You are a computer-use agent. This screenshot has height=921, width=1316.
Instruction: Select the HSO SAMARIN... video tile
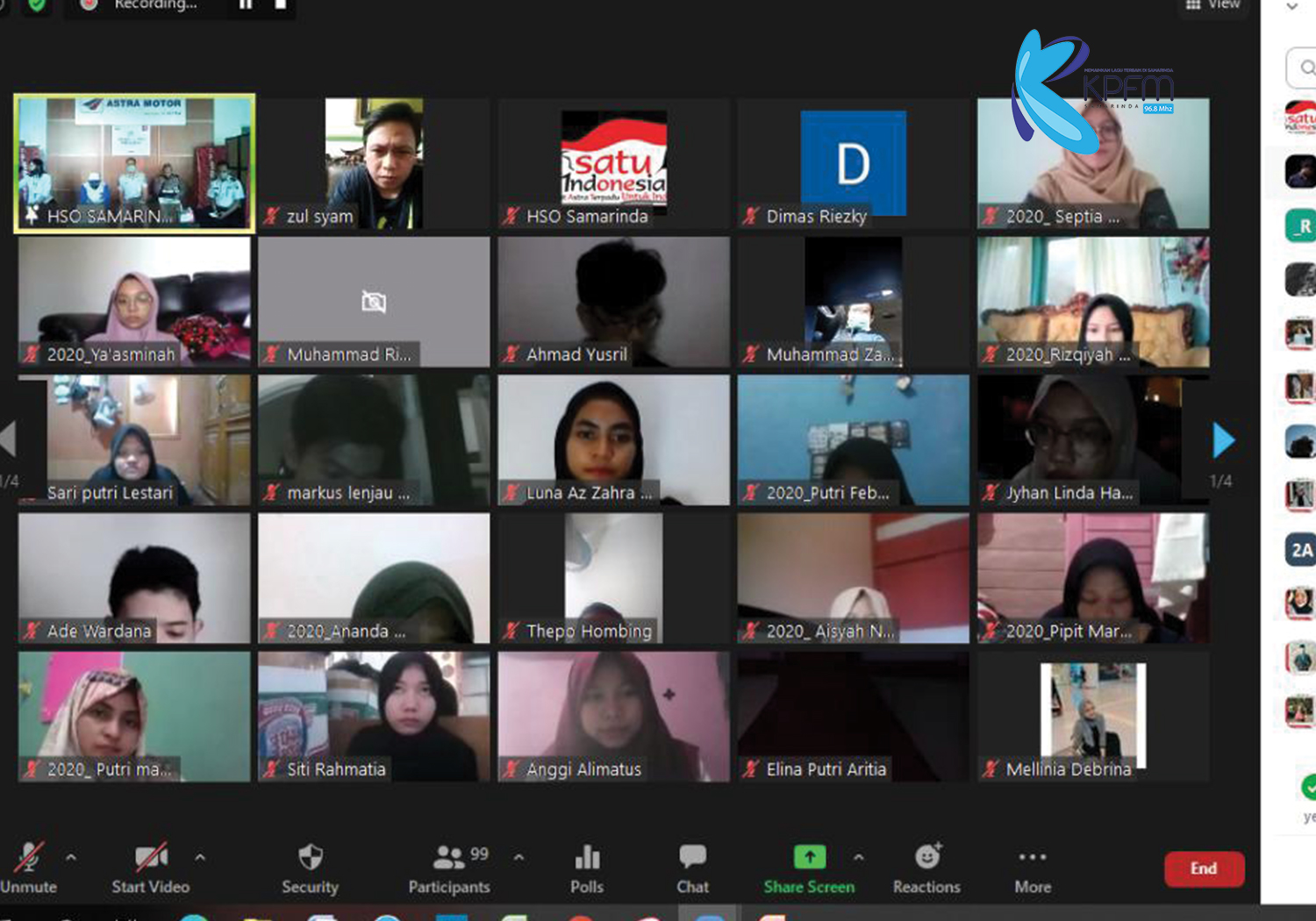(x=134, y=163)
